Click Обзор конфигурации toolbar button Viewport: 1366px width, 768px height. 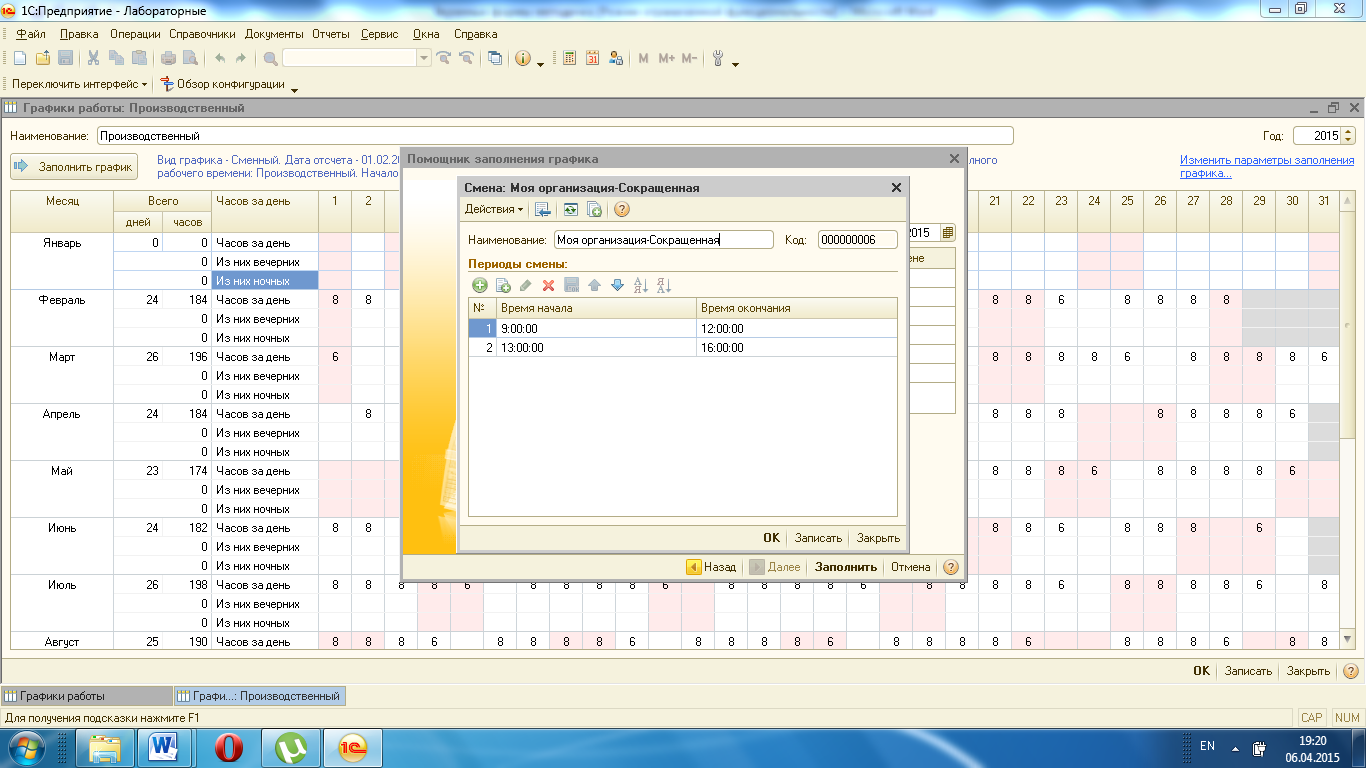pyautogui.click(x=222, y=84)
